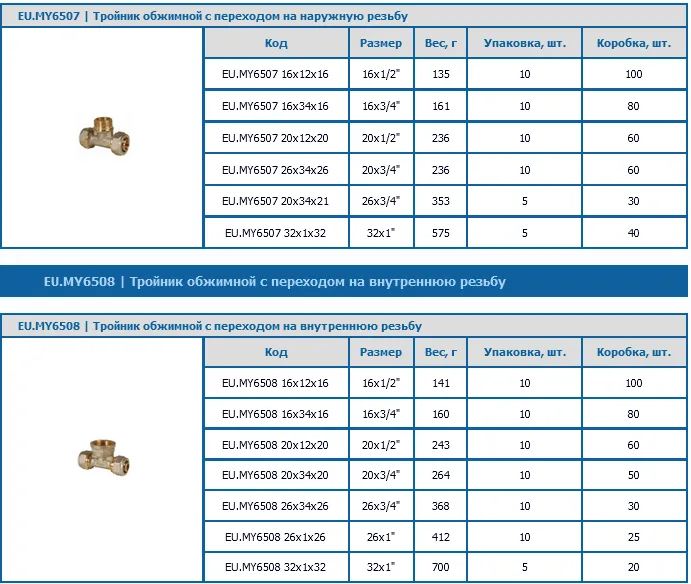Click size 32x1" in the EU.MY6507 table
691x584 pixels.
coord(381,233)
